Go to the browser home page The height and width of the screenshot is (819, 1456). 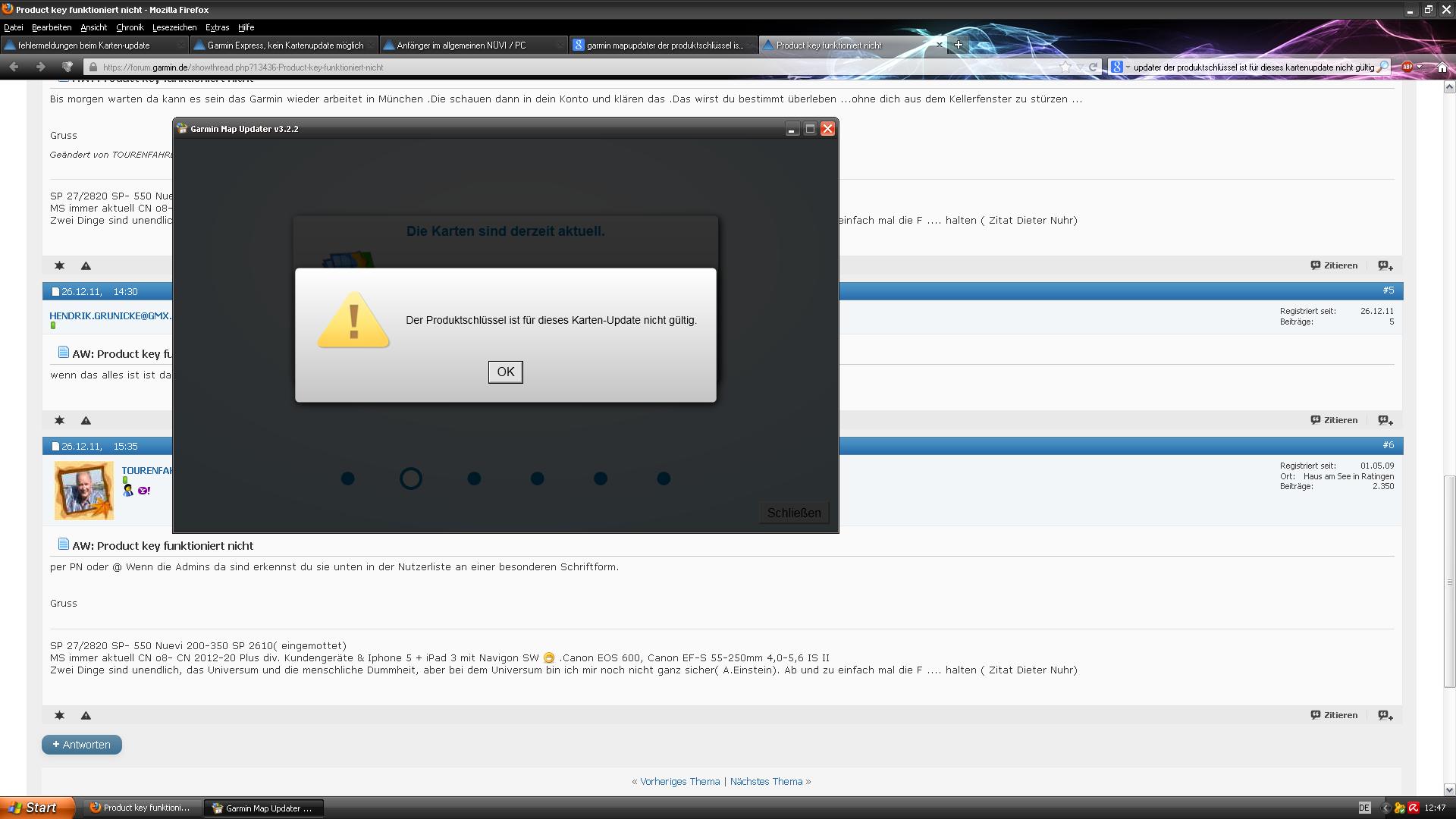tap(1442, 67)
